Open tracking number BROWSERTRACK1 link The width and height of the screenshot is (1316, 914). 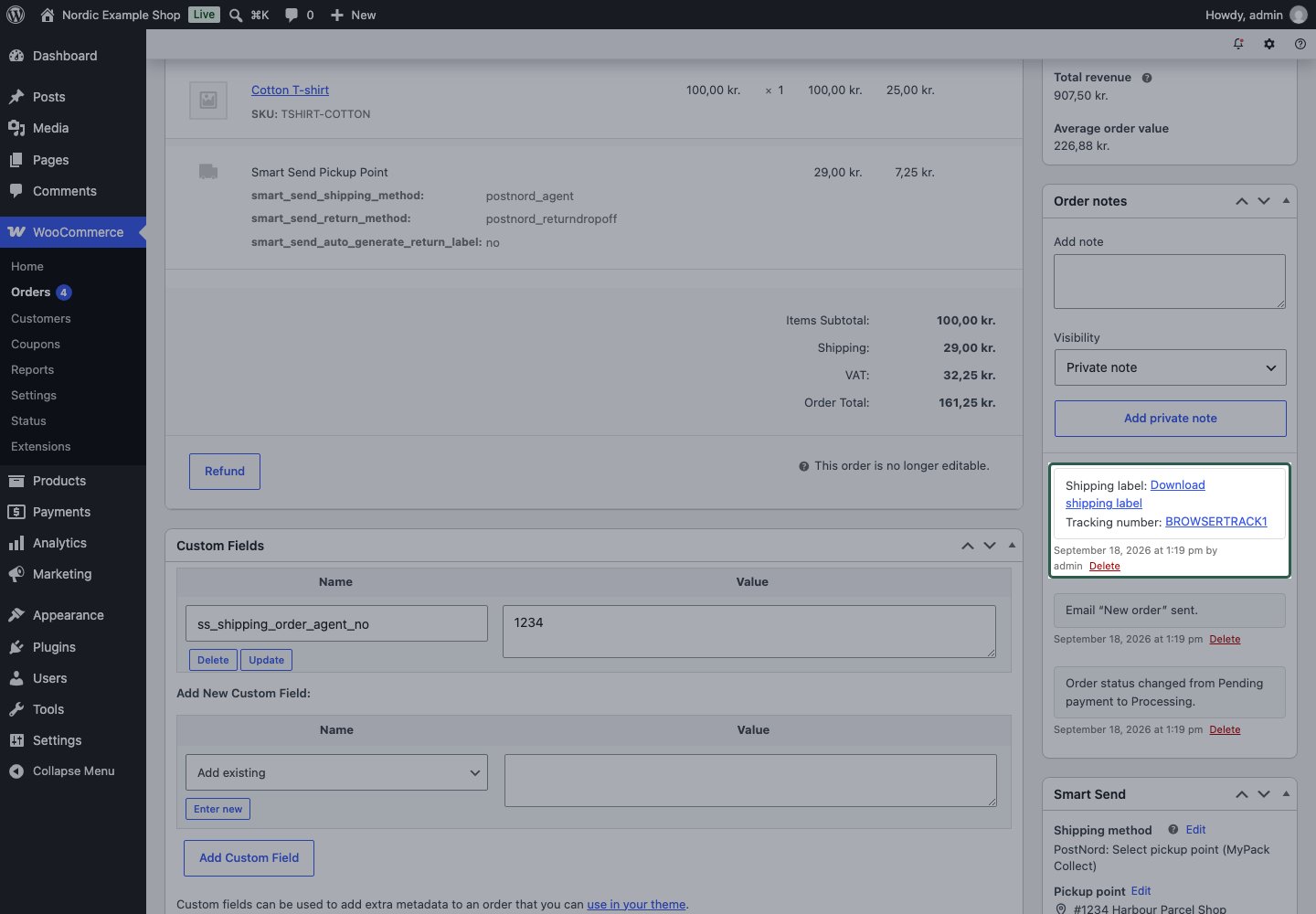1215,522
